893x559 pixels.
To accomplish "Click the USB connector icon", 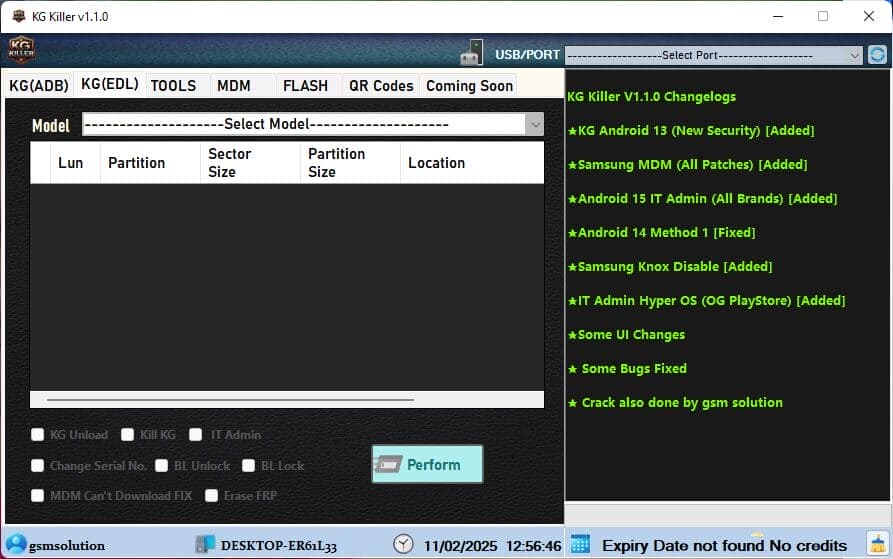I will click(472, 53).
